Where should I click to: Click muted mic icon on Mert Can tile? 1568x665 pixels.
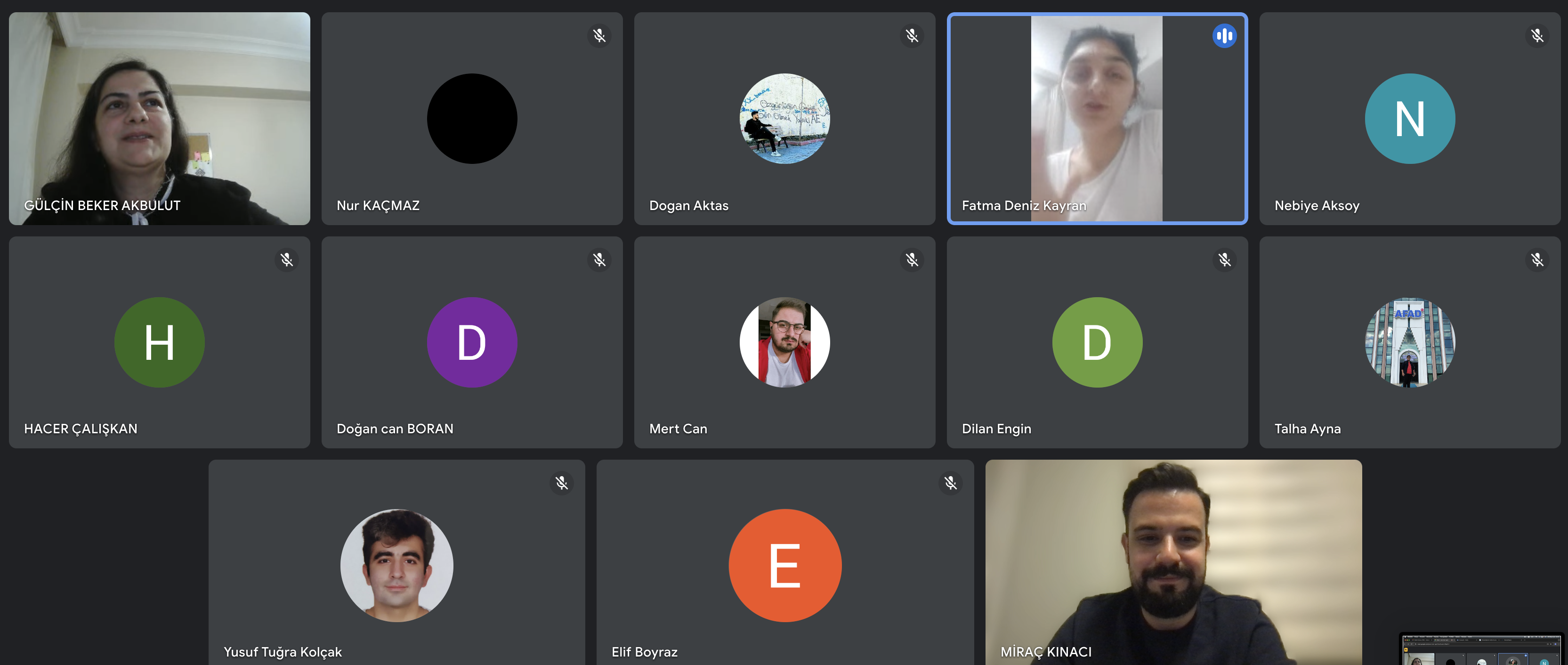pyautogui.click(x=912, y=260)
